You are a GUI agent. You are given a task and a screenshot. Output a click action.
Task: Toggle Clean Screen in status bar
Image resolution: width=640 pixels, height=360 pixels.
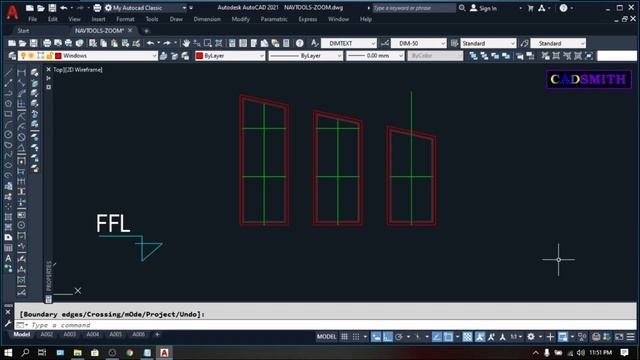[619, 337]
